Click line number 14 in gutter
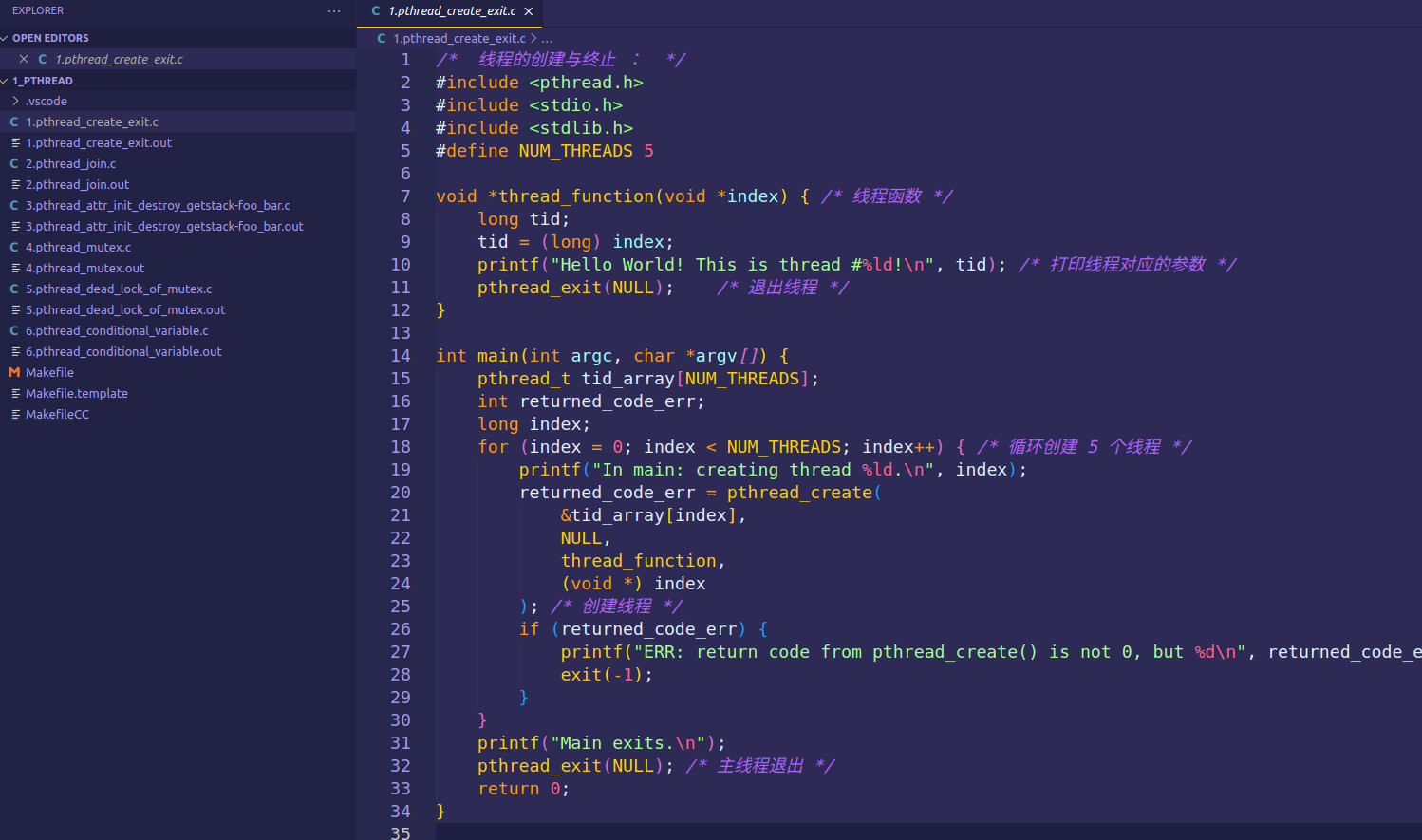Screen dimensions: 1422x840 pos(401,356)
